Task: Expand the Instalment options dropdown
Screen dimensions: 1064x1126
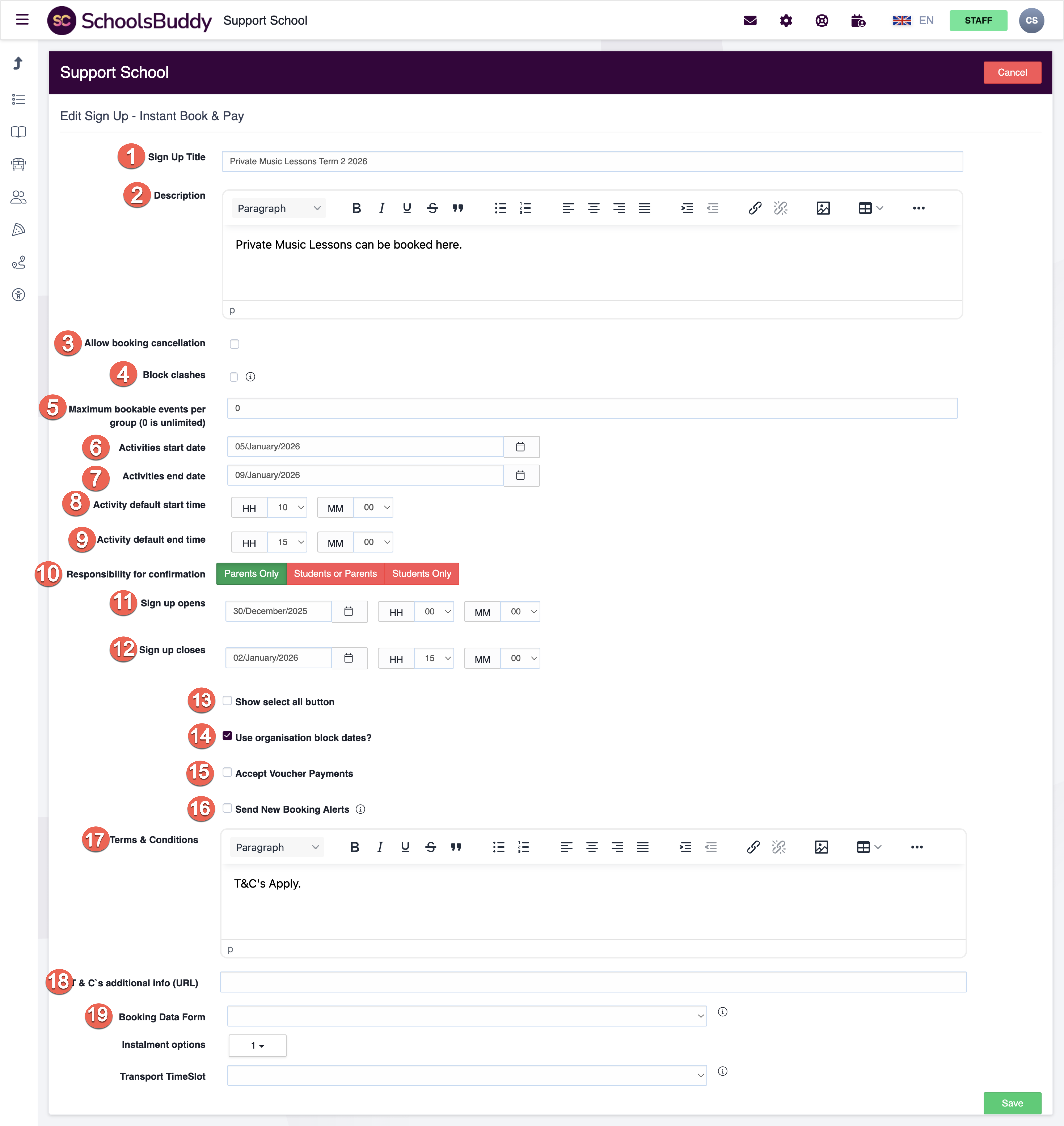Action: tap(257, 1045)
